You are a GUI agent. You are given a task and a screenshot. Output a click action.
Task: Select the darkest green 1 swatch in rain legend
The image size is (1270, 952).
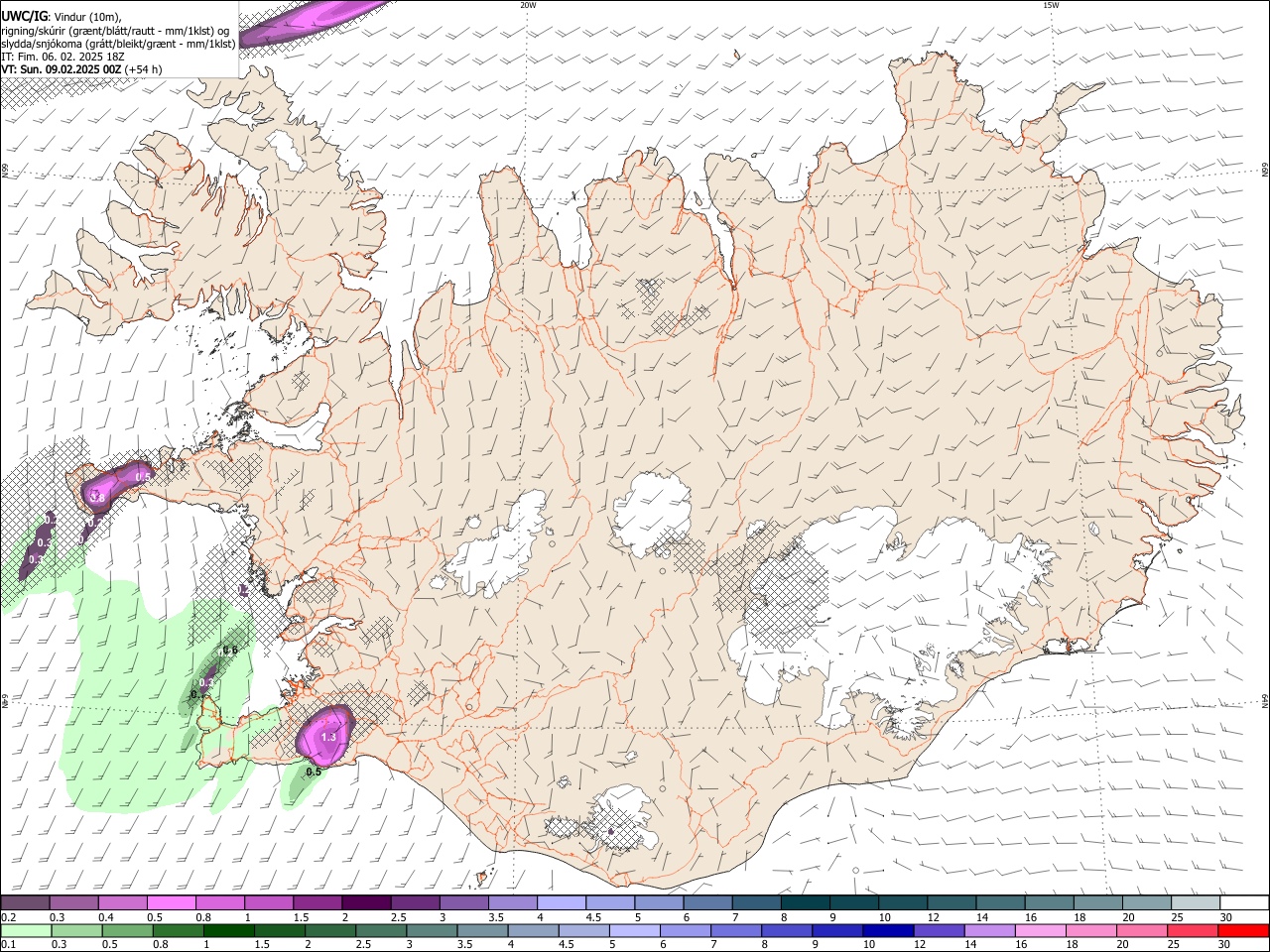pyautogui.click(x=228, y=931)
